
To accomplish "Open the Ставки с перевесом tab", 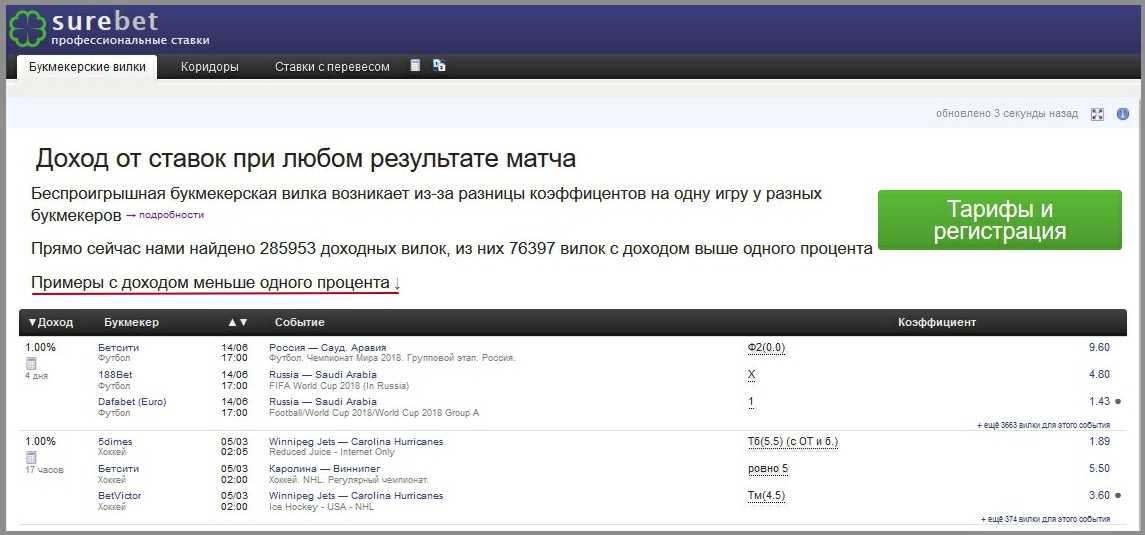I will click(332, 66).
